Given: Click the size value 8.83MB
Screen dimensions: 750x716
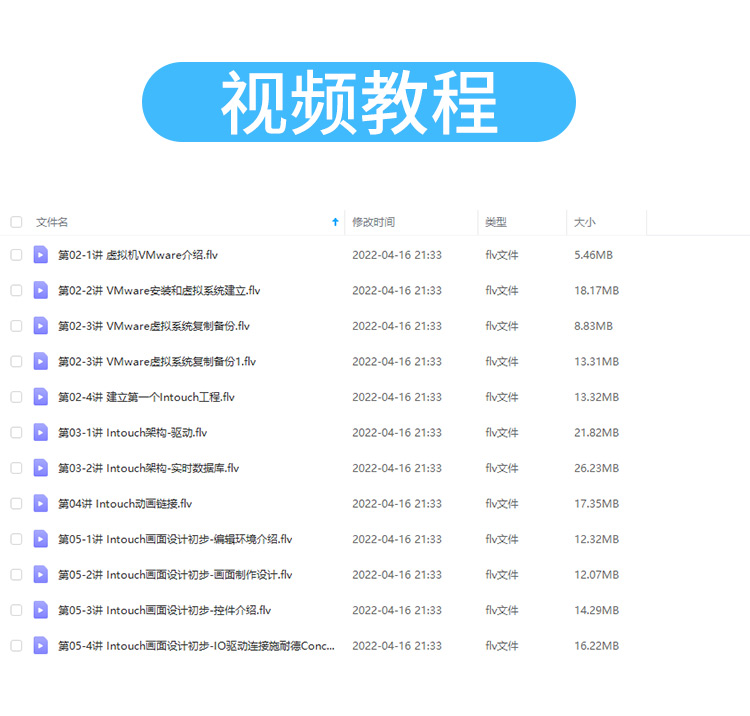Looking at the screenshot, I should [x=594, y=326].
